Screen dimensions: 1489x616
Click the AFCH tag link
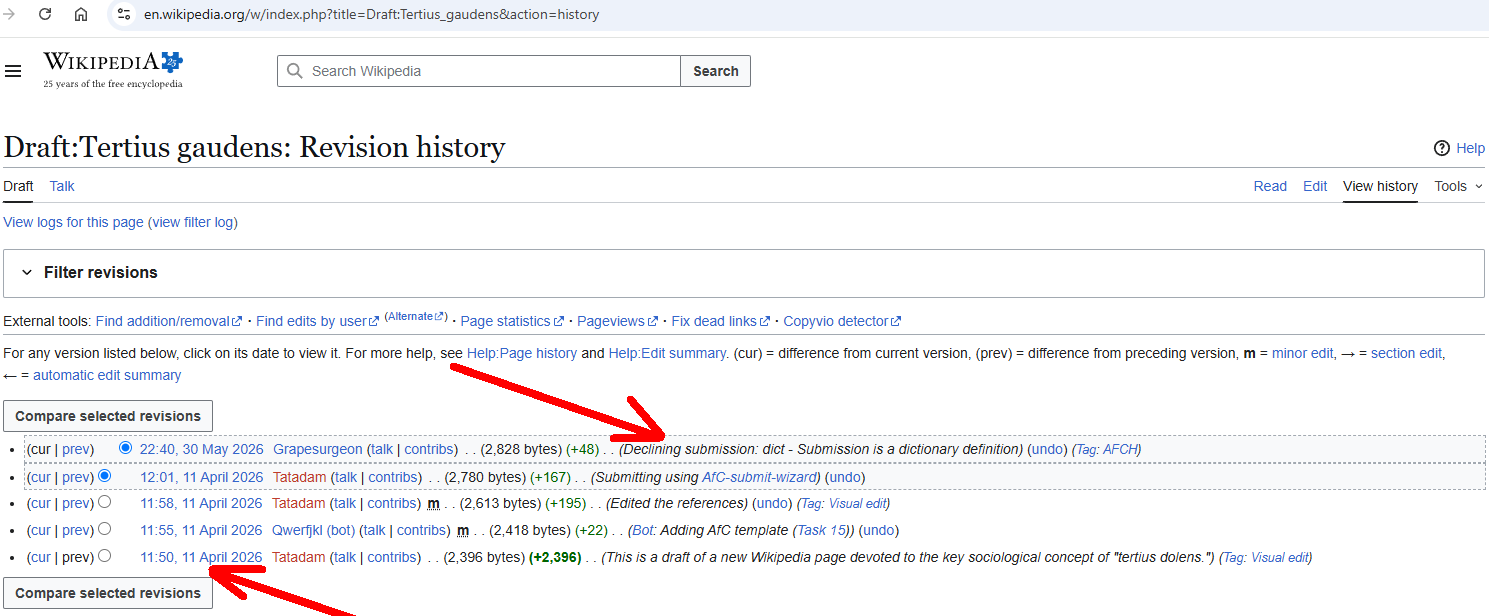coord(1121,449)
